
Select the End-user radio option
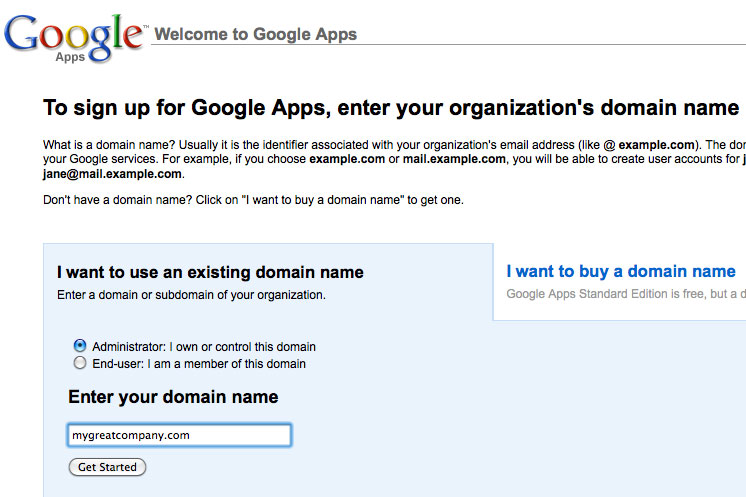(80, 363)
